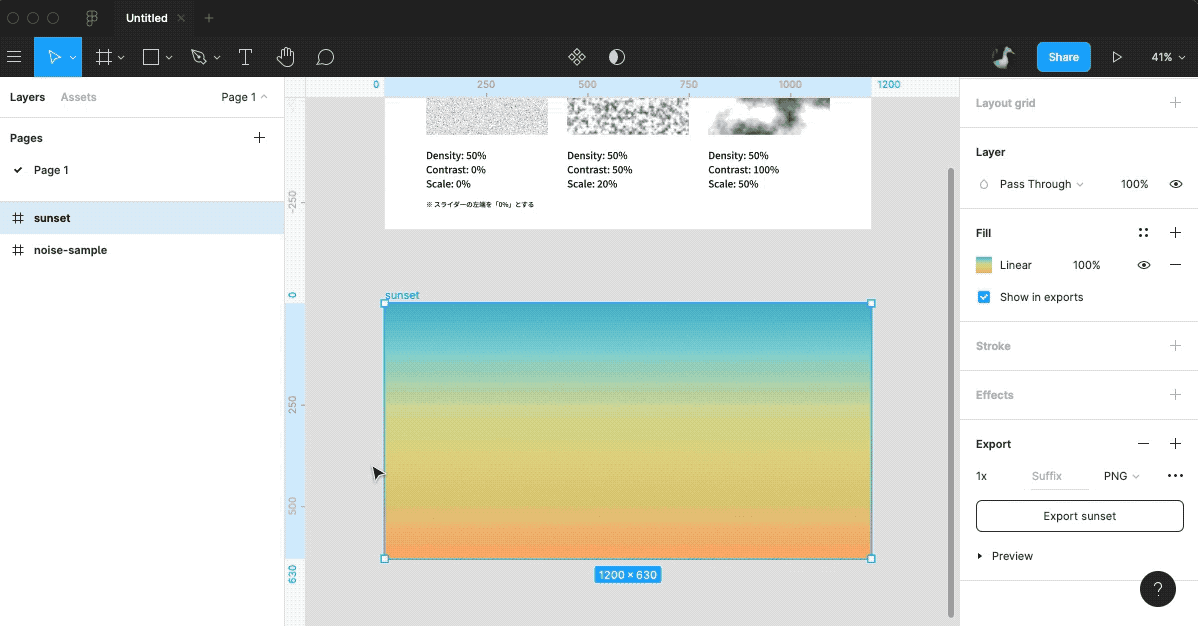Select the Comment tool
This screenshot has height=626, width=1198.
coord(325,57)
